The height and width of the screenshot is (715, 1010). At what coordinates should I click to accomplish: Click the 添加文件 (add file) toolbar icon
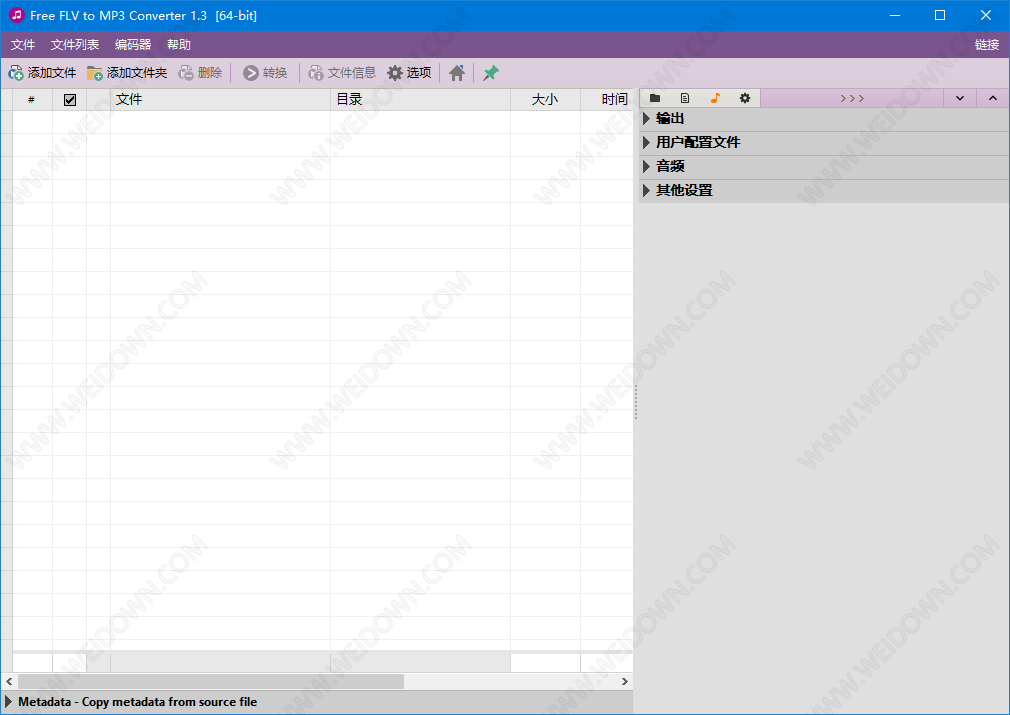(x=16, y=73)
